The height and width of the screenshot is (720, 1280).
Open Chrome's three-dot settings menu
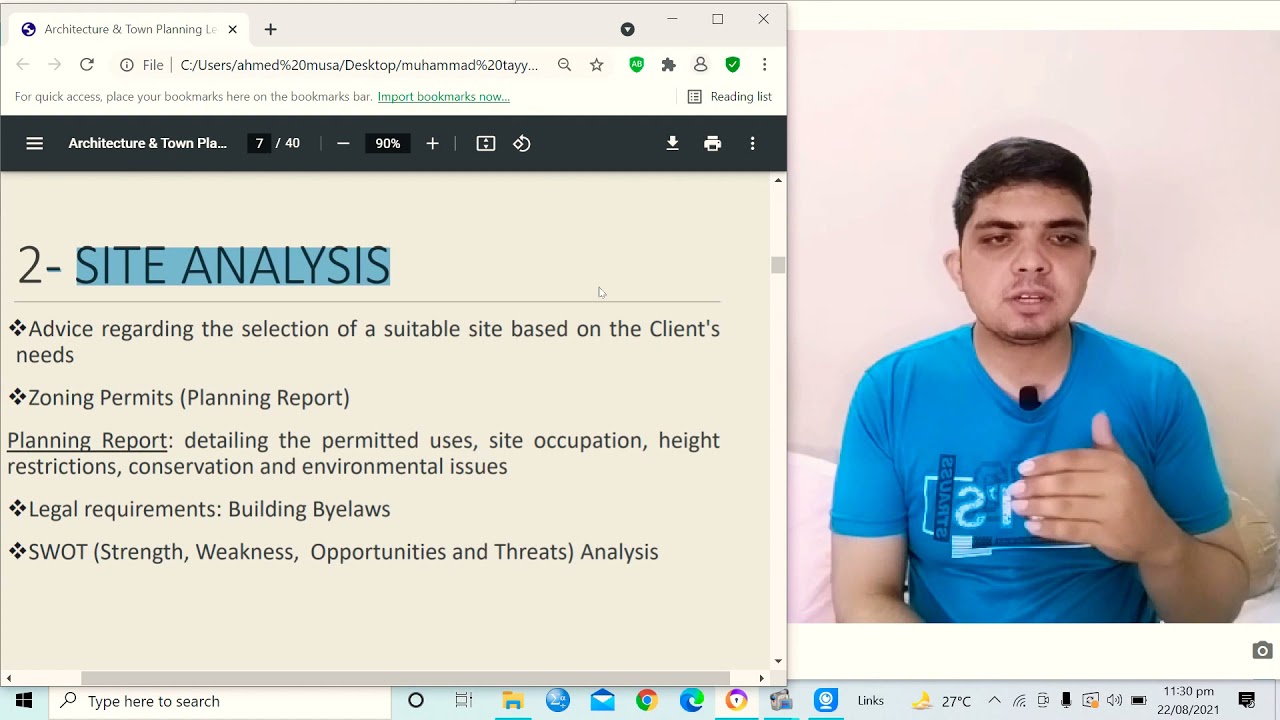coord(765,64)
